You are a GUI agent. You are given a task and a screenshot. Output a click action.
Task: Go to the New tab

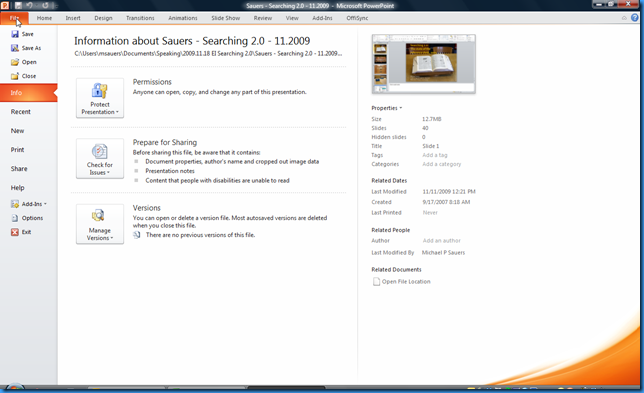(x=17, y=131)
